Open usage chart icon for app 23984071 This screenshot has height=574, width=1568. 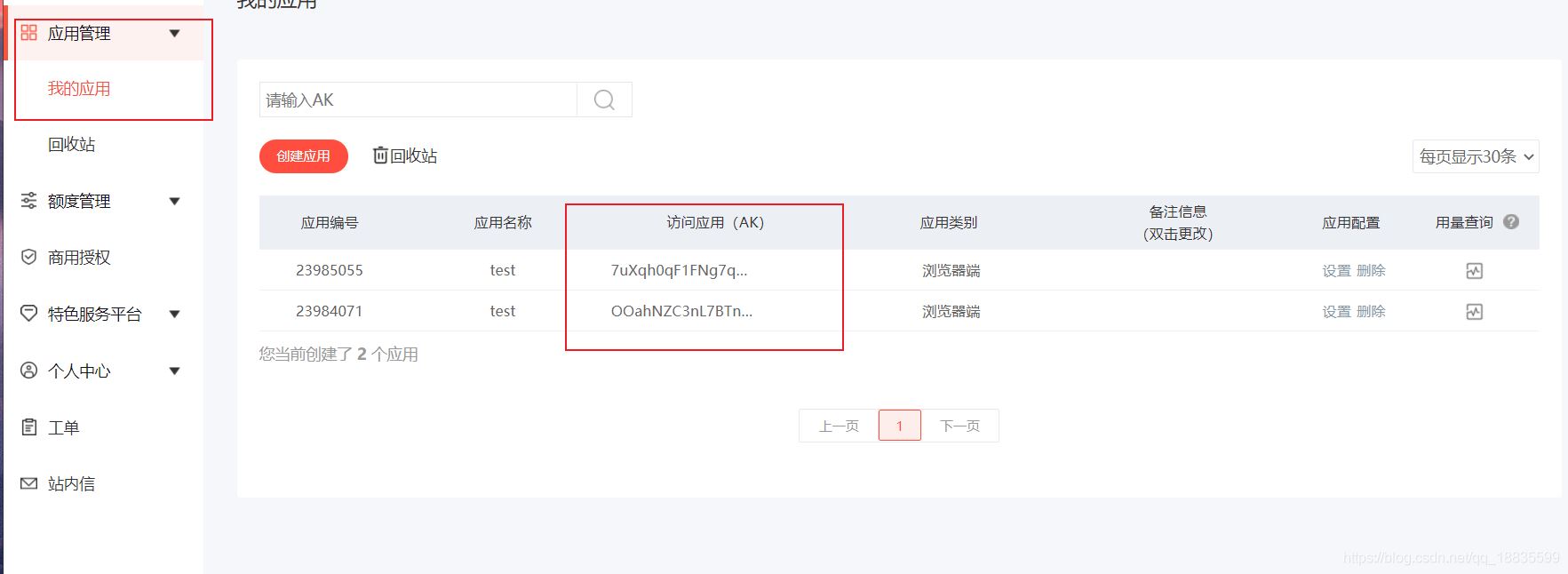[1474, 312]
